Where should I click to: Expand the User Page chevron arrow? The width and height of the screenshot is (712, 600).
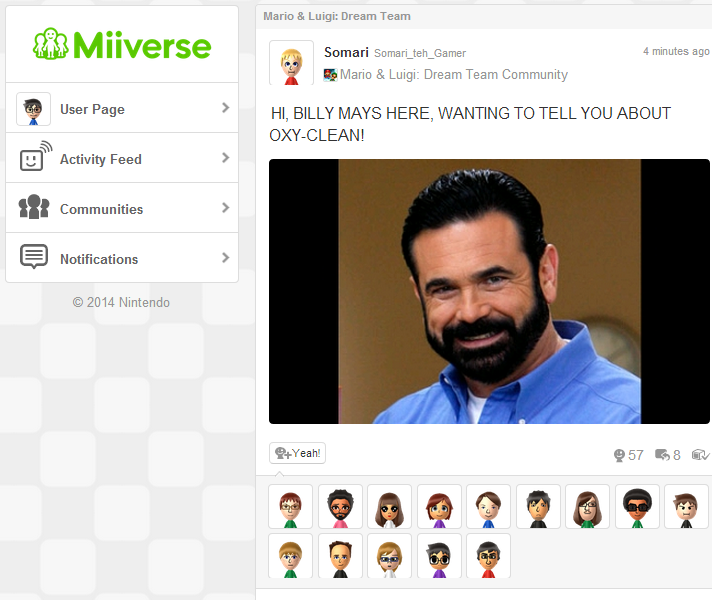point(225,108)
